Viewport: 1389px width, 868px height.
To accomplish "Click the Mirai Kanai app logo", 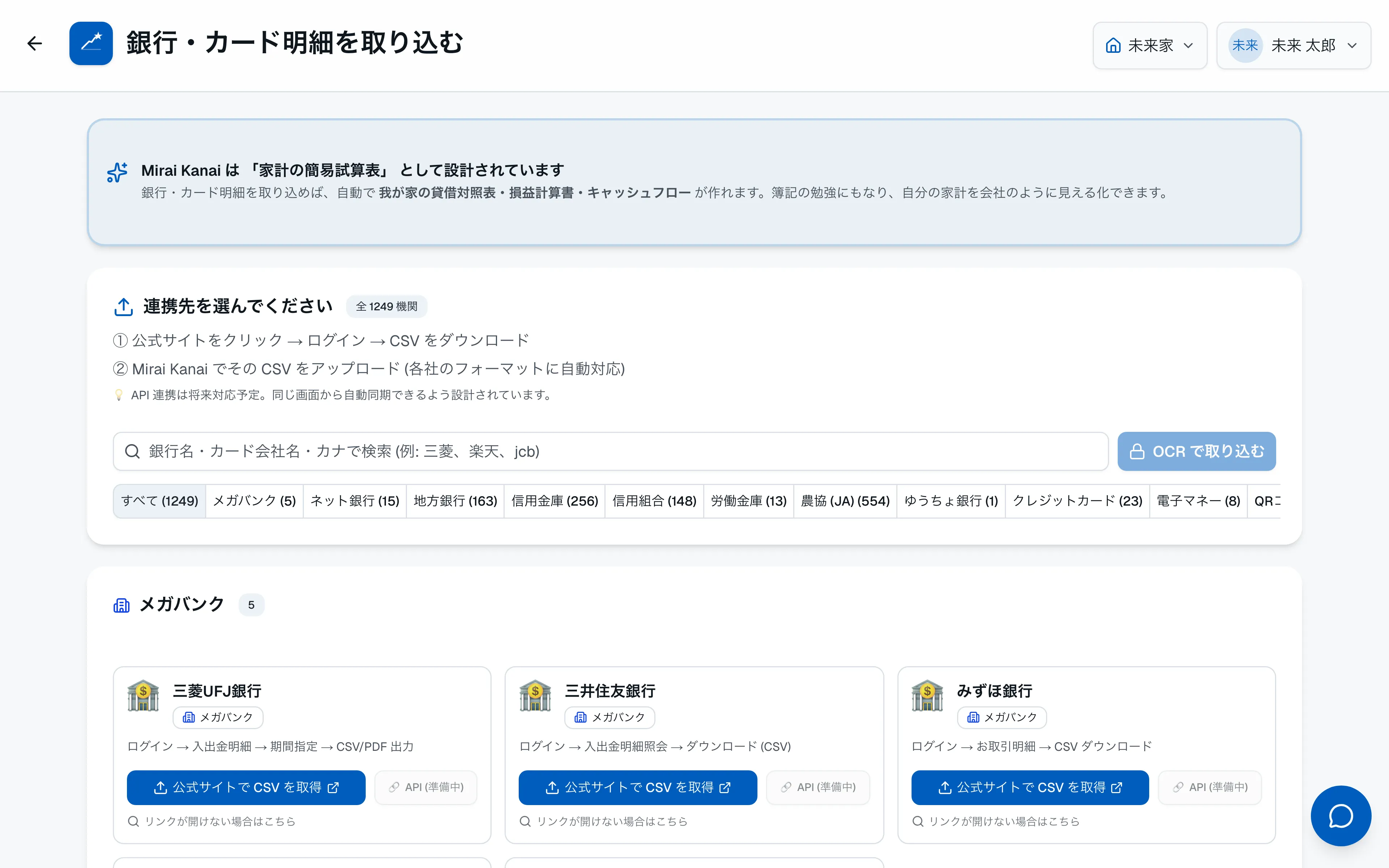I will click(91, 44).
